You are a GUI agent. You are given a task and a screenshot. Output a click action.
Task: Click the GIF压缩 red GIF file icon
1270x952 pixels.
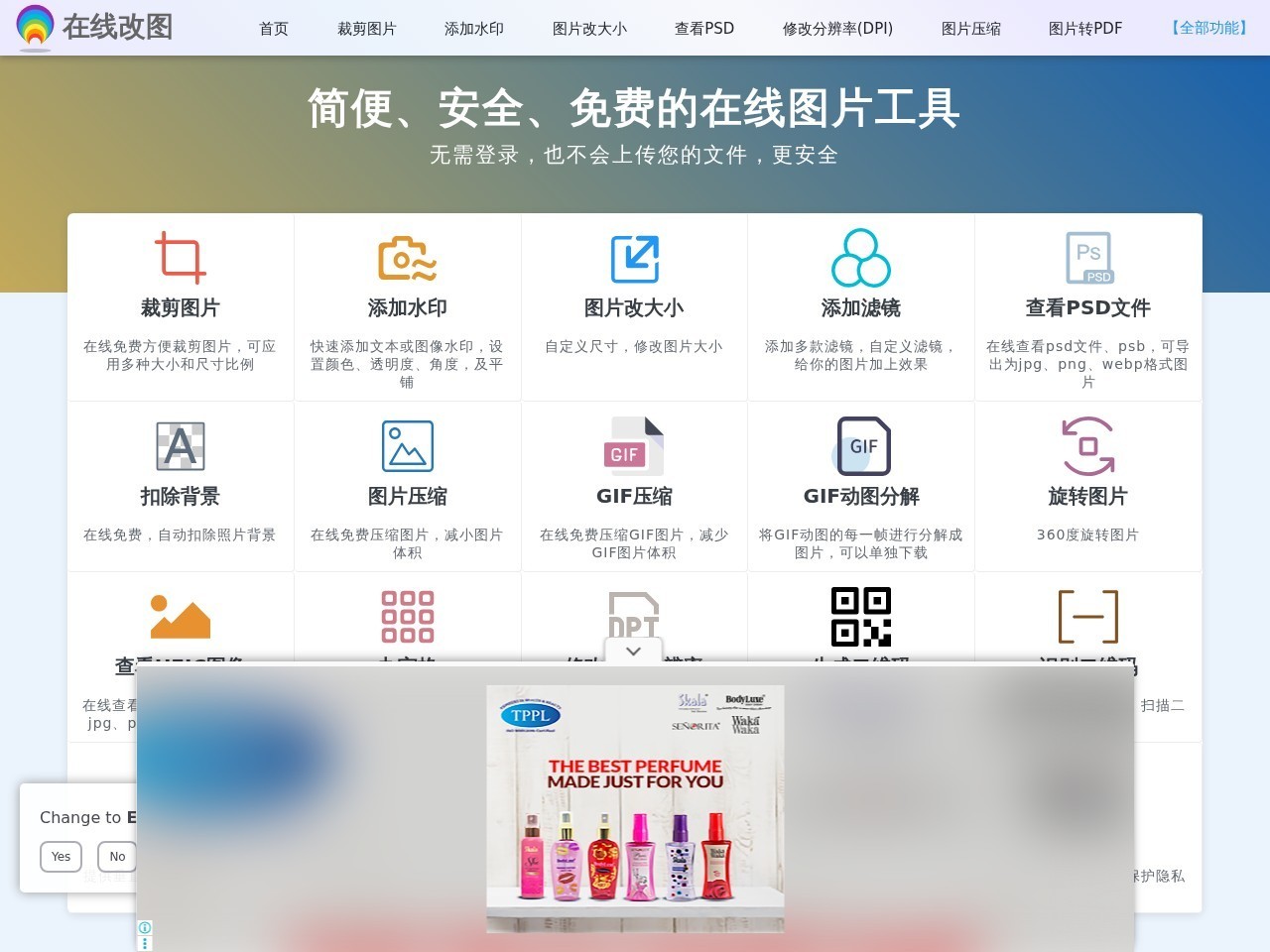[x=634, y=446]
